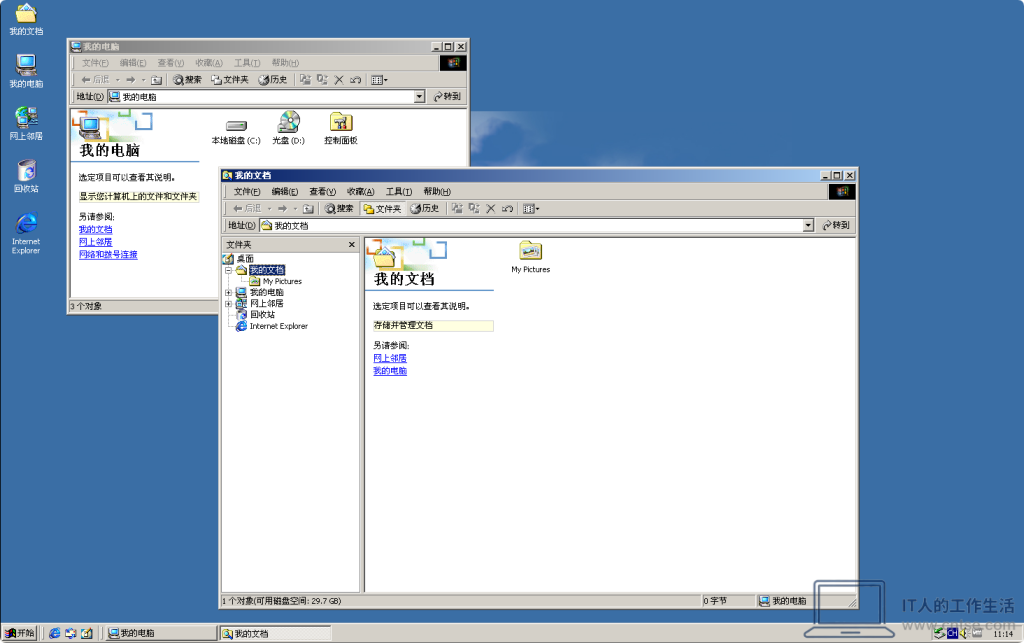
Task: Toggle 文件夹 pane button in 我的文档 toolbar
Action: 382,209
